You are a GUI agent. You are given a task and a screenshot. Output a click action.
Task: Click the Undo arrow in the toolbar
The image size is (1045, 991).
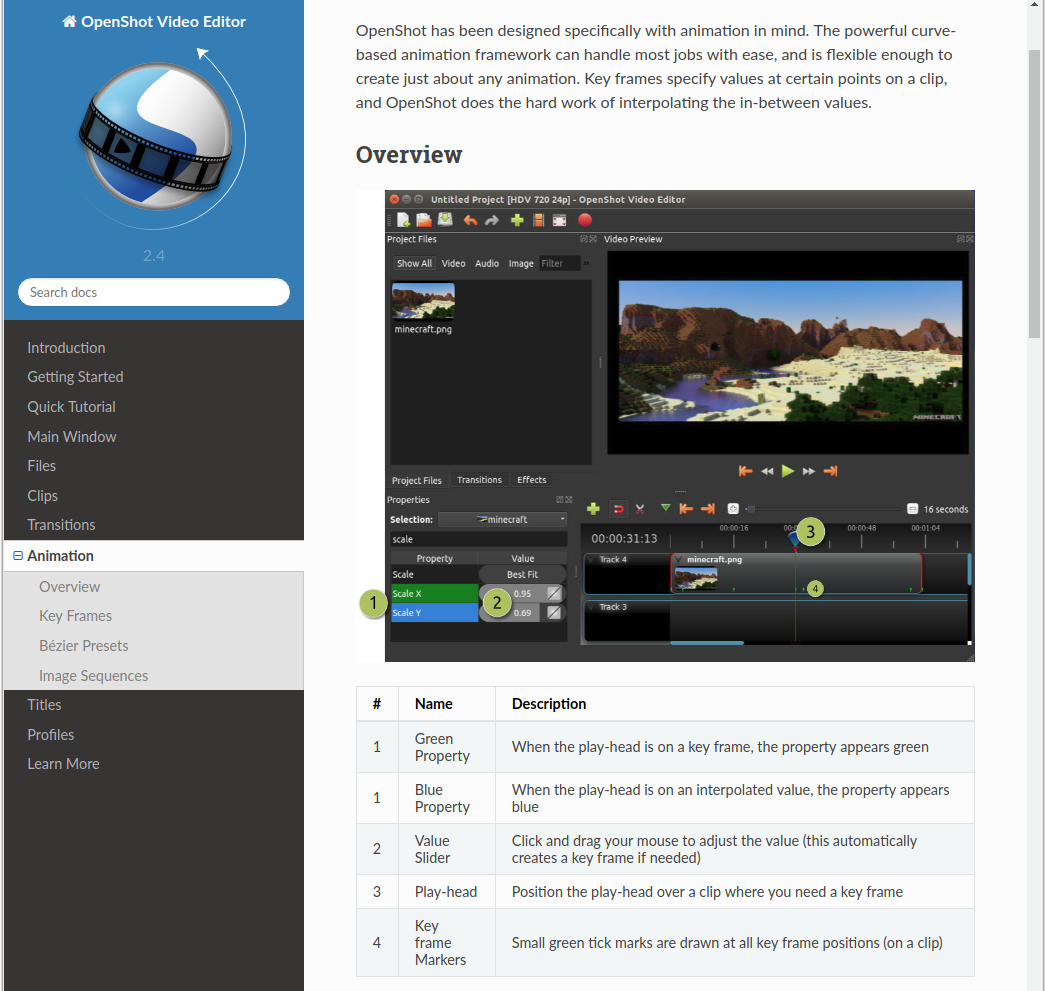pos(471,219)
